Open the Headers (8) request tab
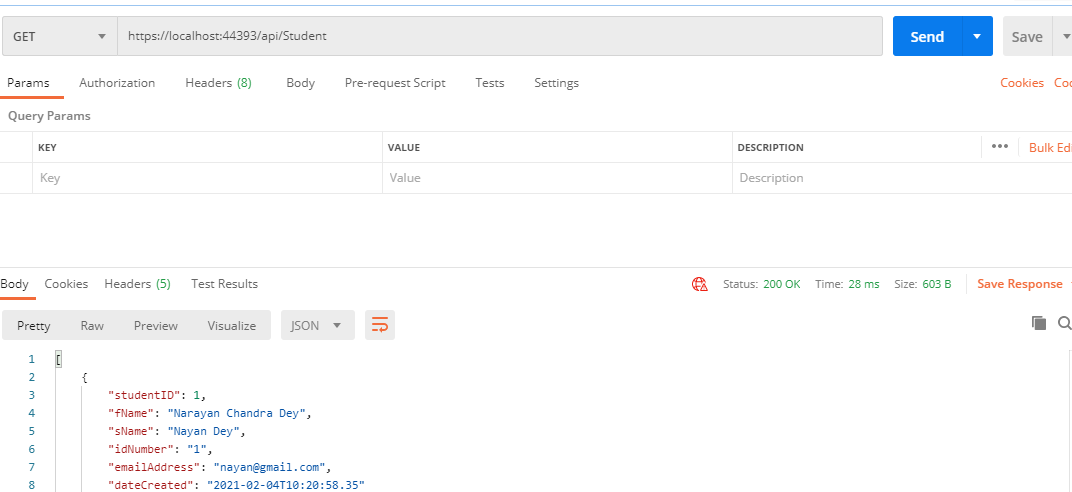Screen dimensions: 1072x492 (218, 83)
